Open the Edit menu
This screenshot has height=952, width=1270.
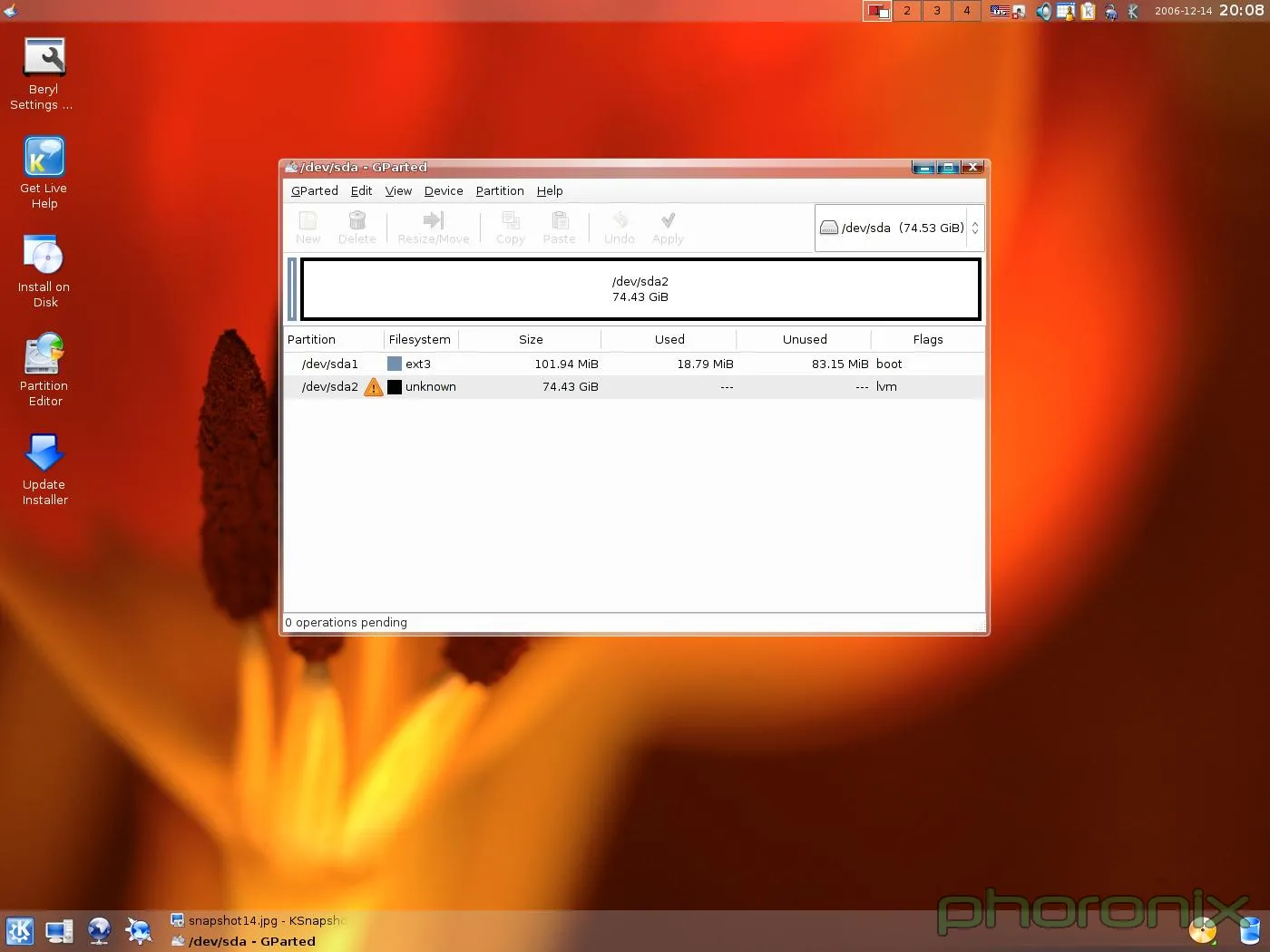coord(361,190)
